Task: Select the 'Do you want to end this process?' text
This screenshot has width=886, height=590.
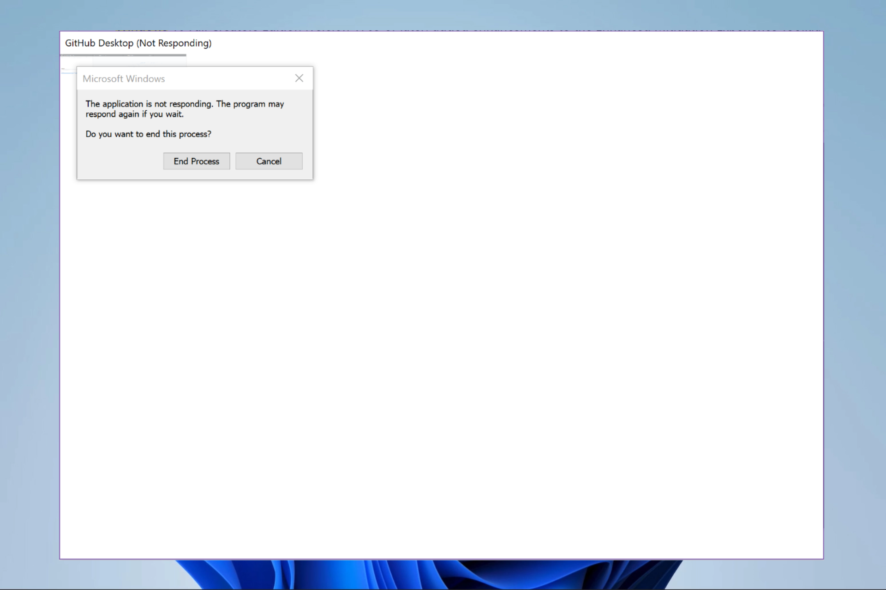Action: pos(148,134)
